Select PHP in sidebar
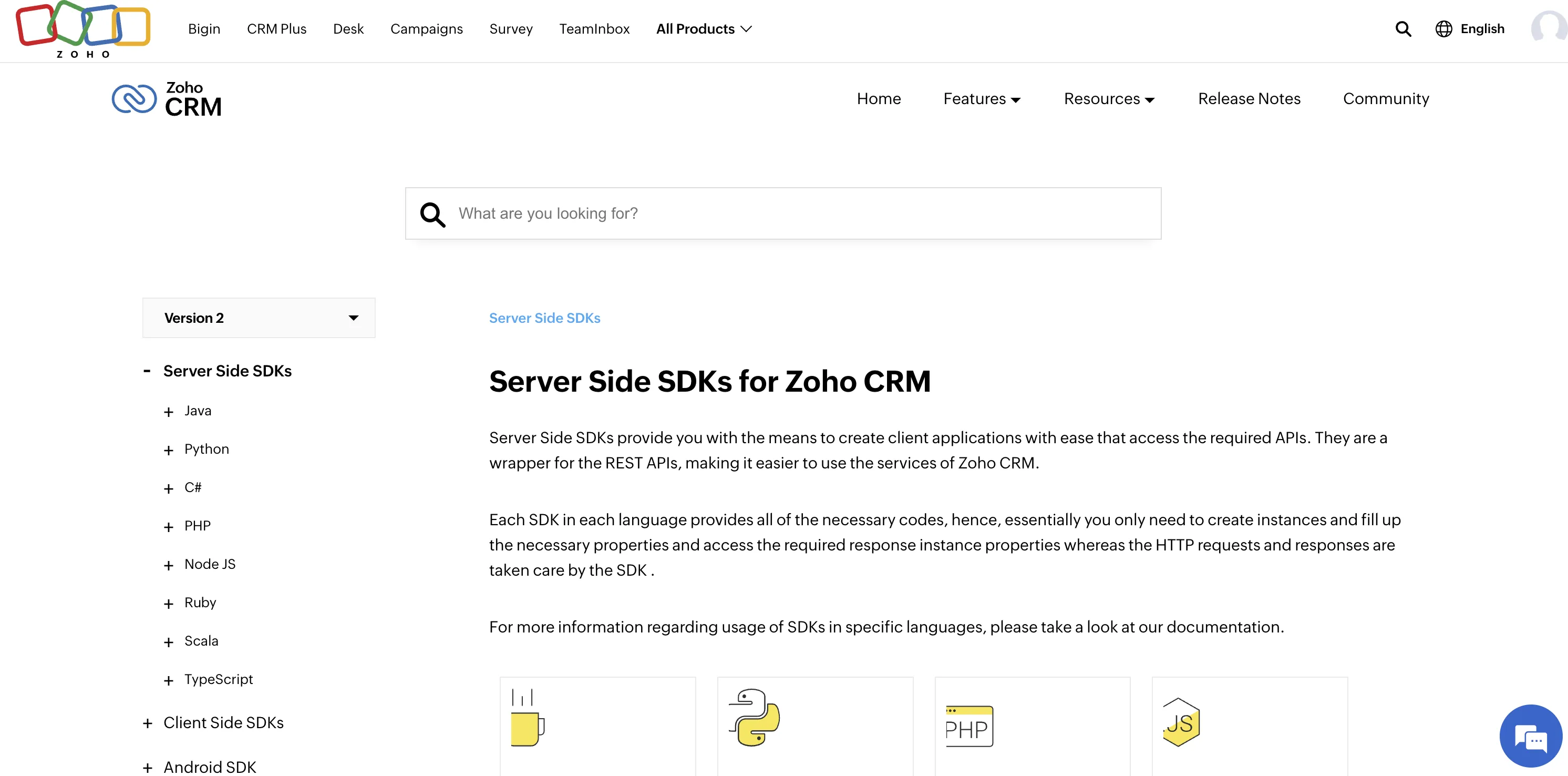1568x776 pixels. coord(197,526)
